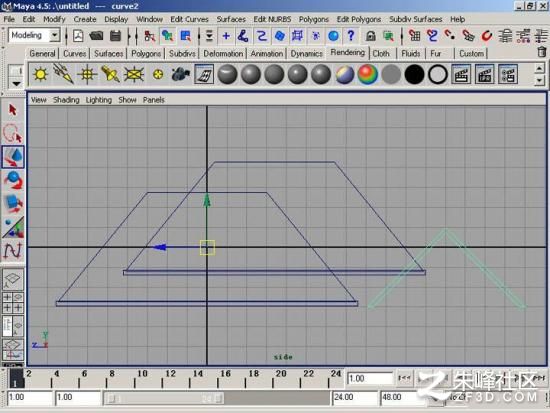Open the question mark help icon
The image size is (550, 413).
tap(350, 35)
